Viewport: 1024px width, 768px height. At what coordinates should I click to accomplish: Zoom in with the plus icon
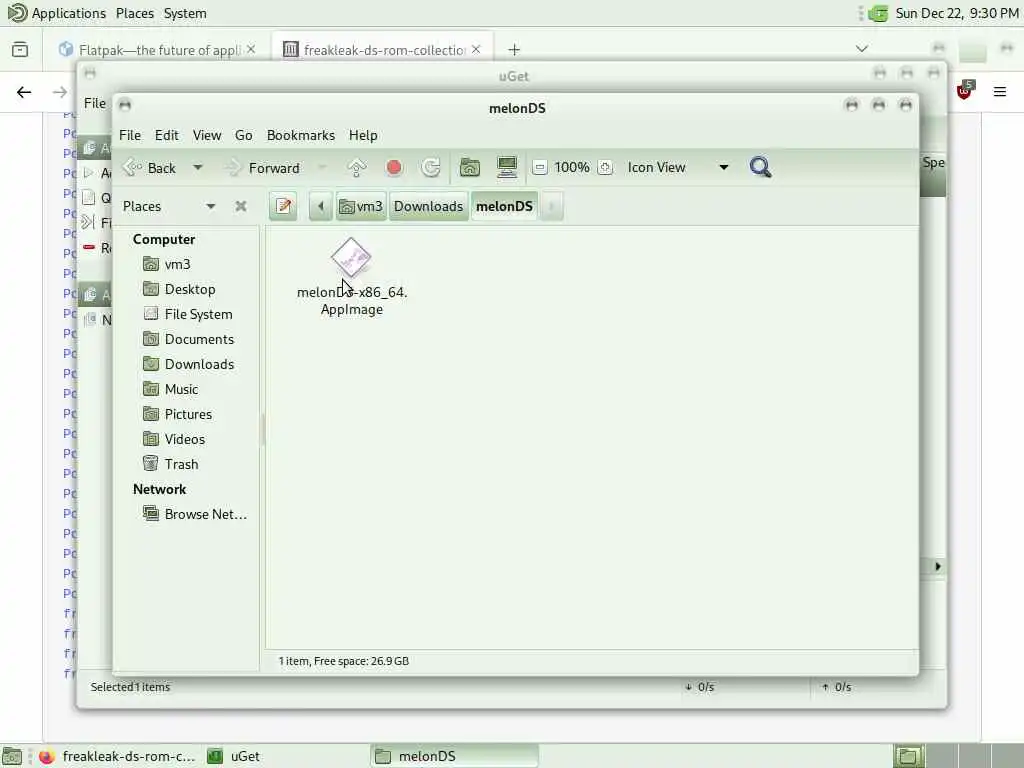(605, 168)
